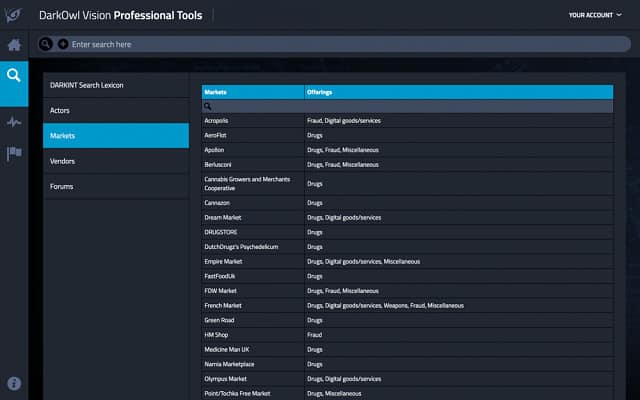This screenshot has height=400, width=640.
Task: Click the DarkOwl Vision Professional Tools title
Action: click(x=121, y=16)
